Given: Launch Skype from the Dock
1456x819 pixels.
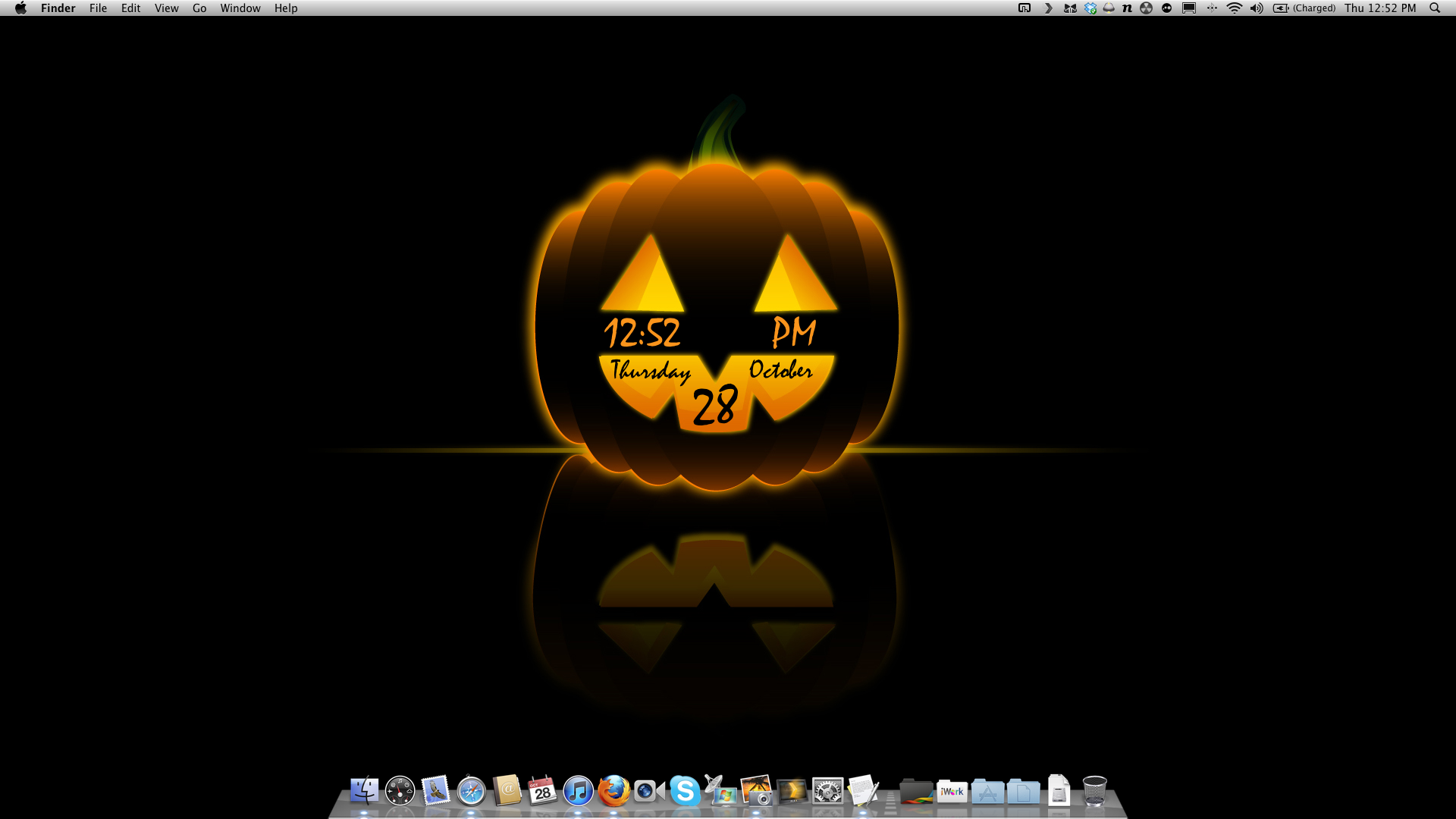Looking at the screenshot, I should [685, 791].
